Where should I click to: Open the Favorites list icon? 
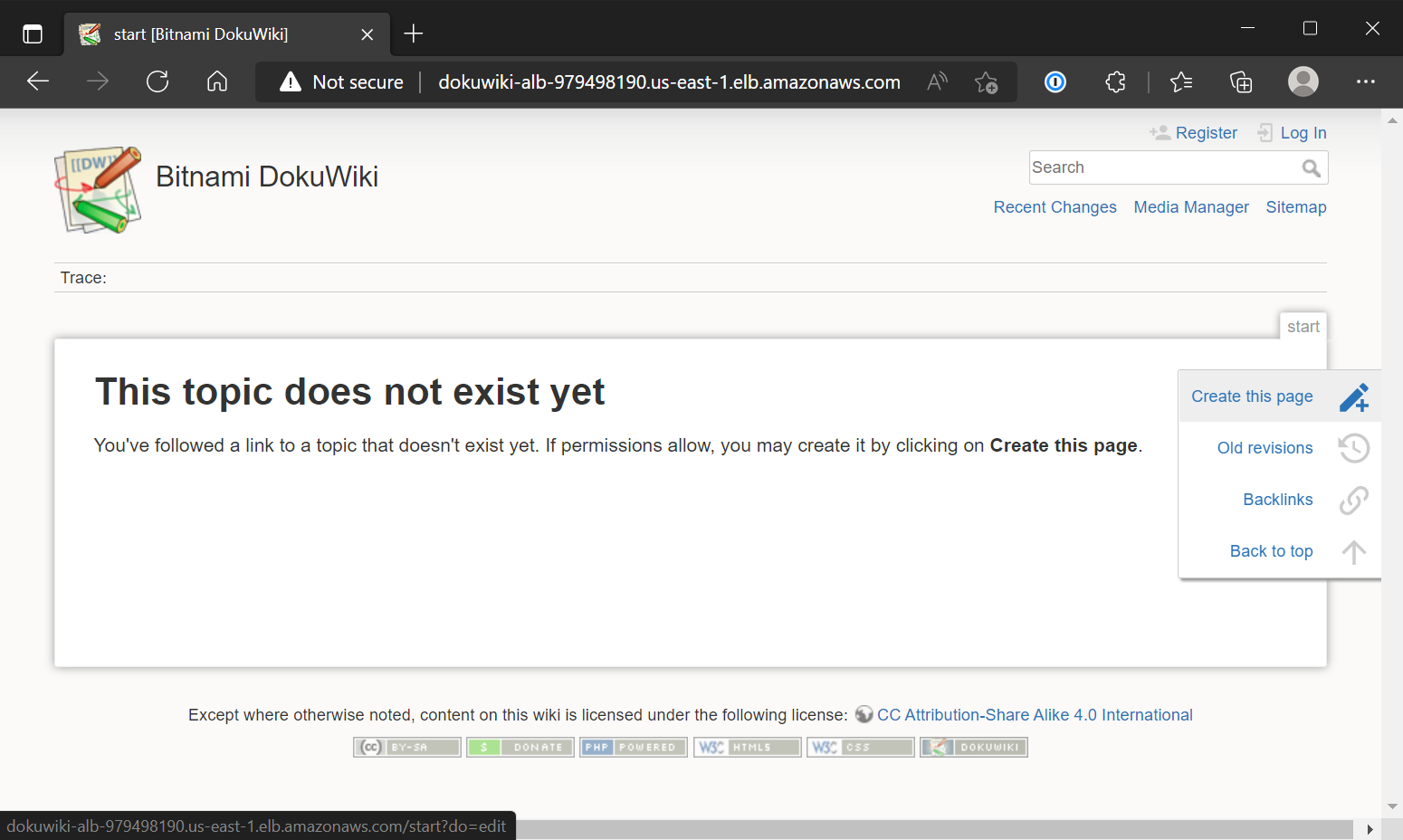[1181, 81]
